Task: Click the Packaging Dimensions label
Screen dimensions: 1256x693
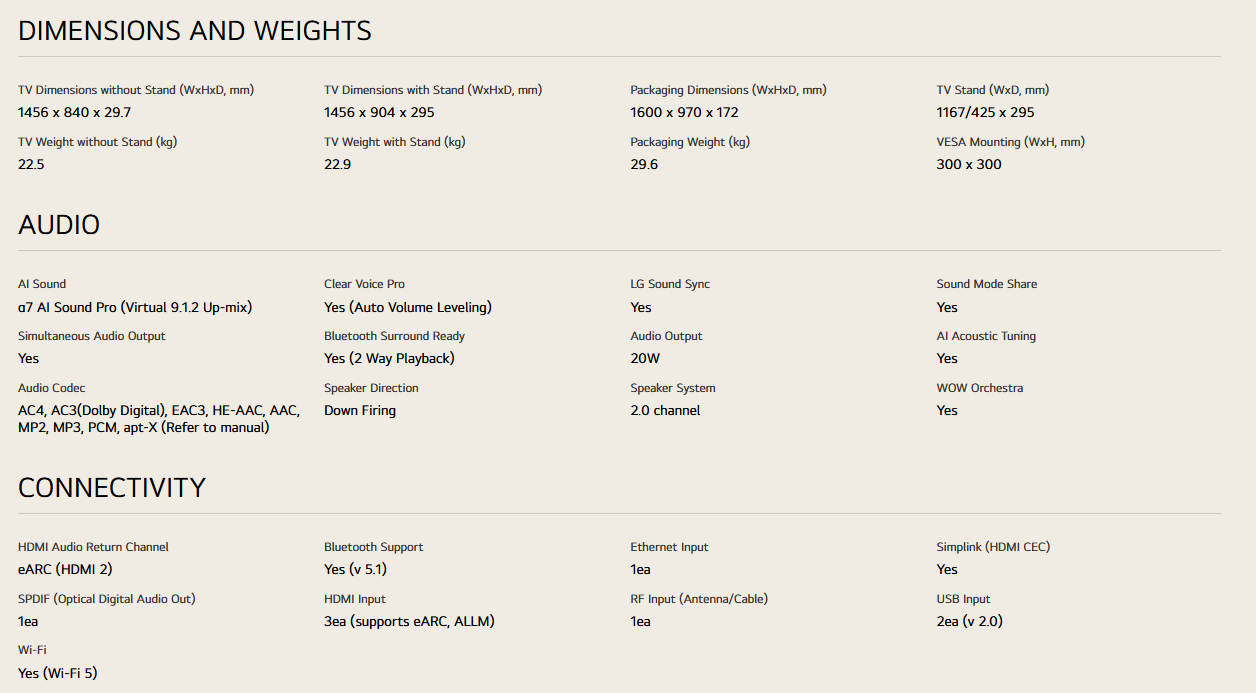Action: pos(728,90)
